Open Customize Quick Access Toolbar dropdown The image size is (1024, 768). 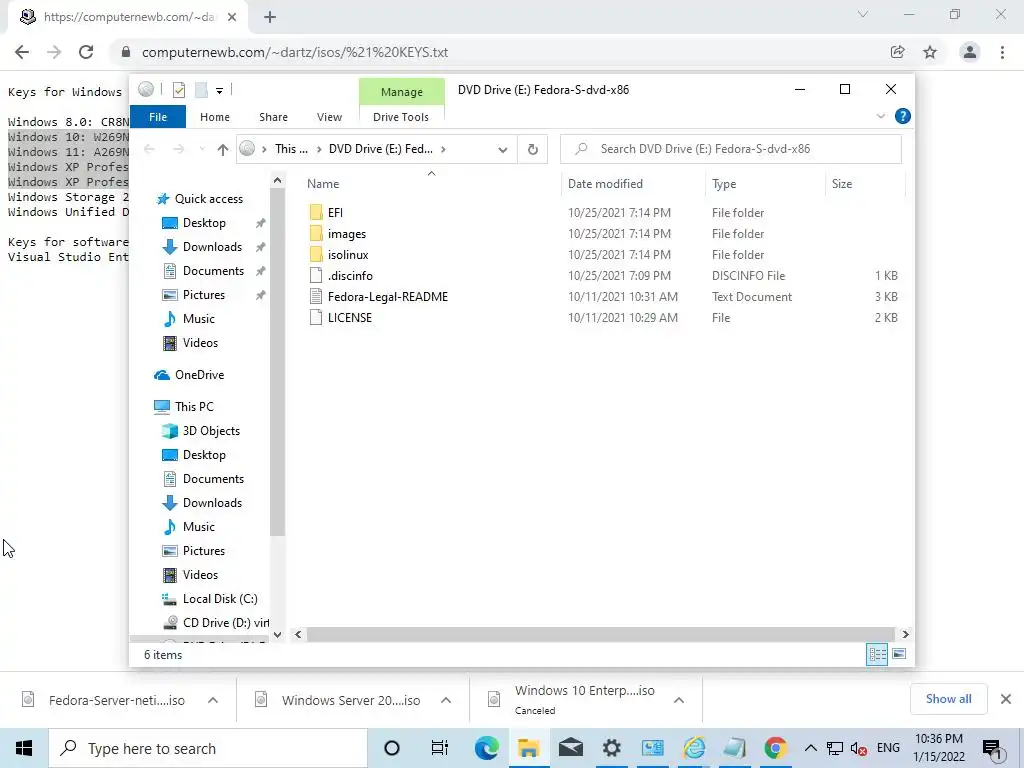219,91
